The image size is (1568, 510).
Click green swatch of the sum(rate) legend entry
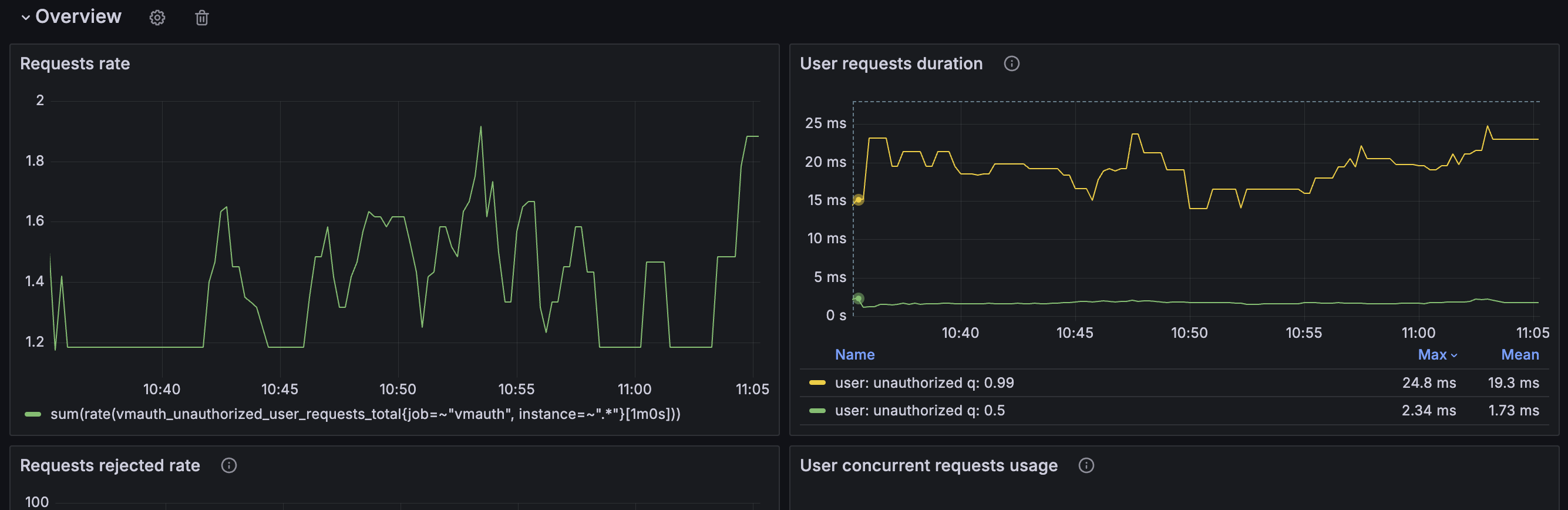tap(33, 414)
